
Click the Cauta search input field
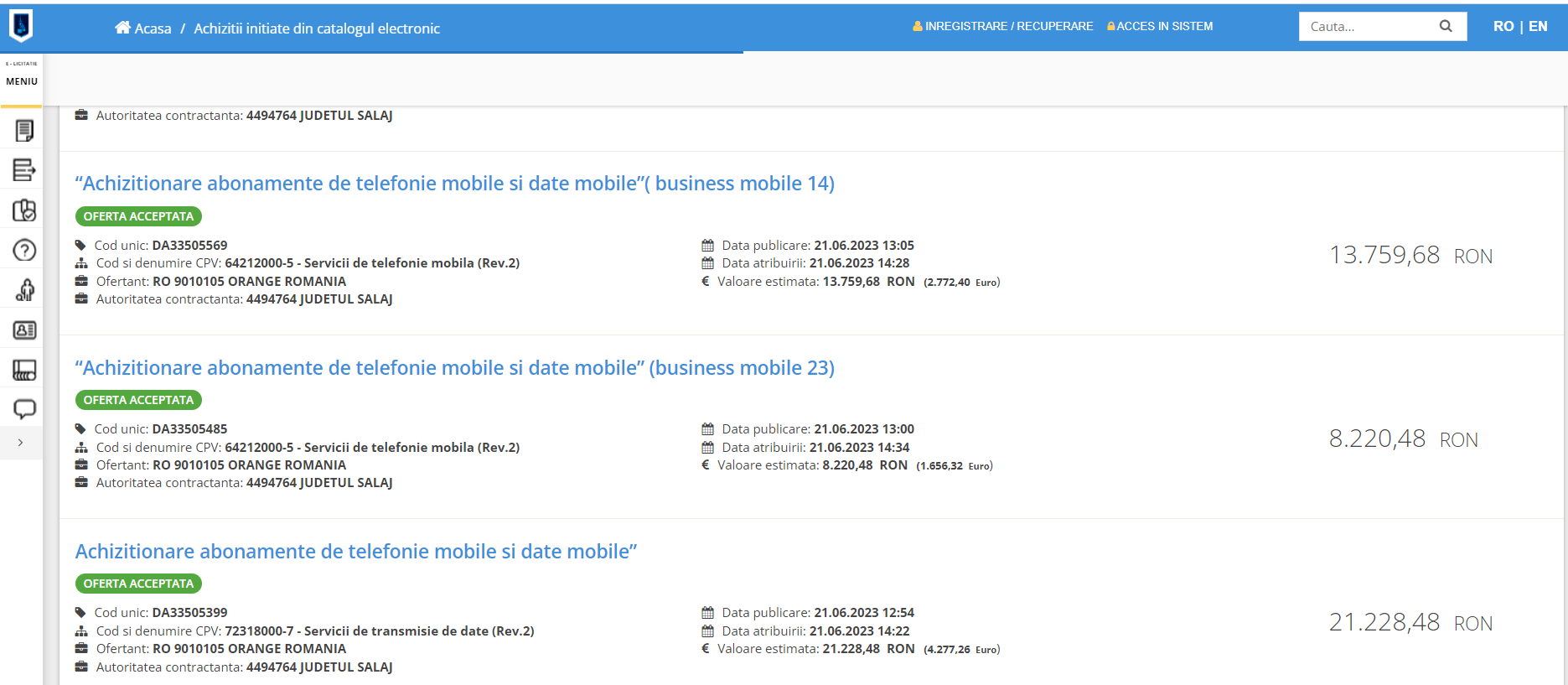(x=1366, y=26)
